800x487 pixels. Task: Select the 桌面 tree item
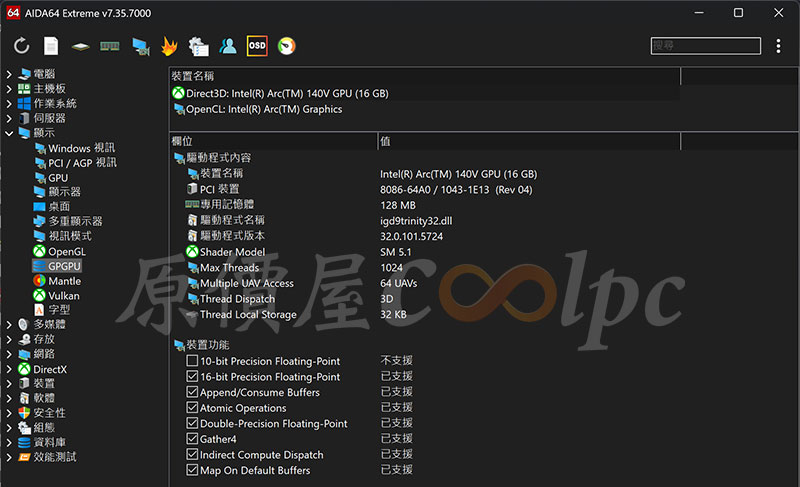[x=52, y=207]
